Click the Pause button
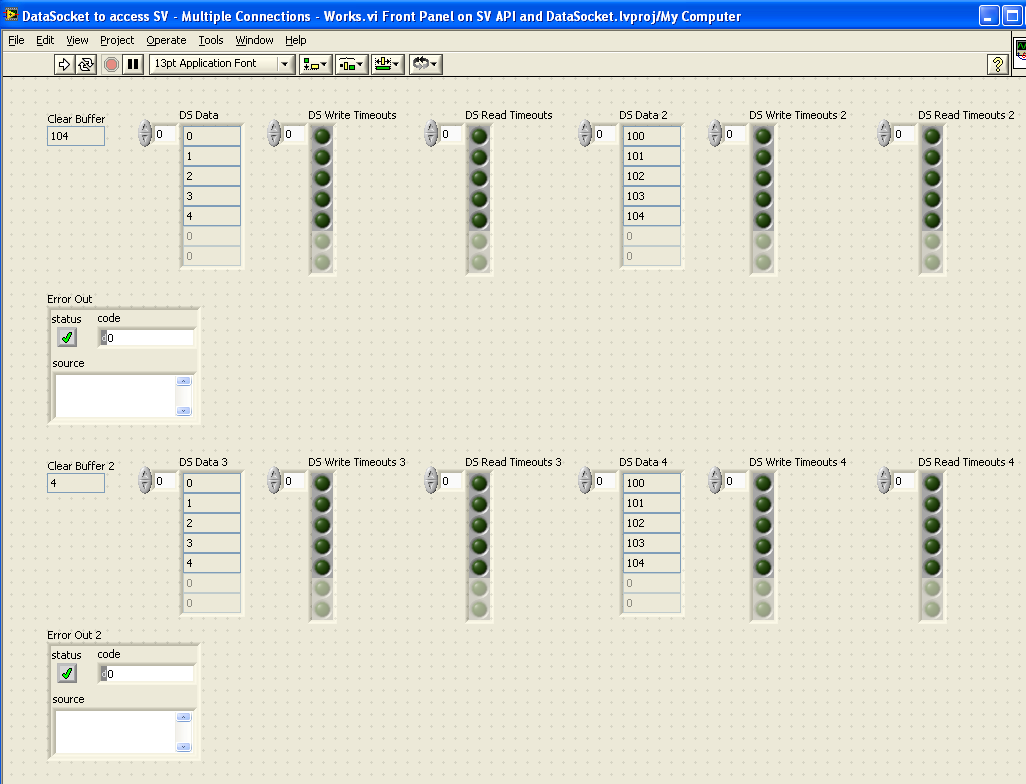Viewport: 1026px width, 784px height. pos(133,64)
